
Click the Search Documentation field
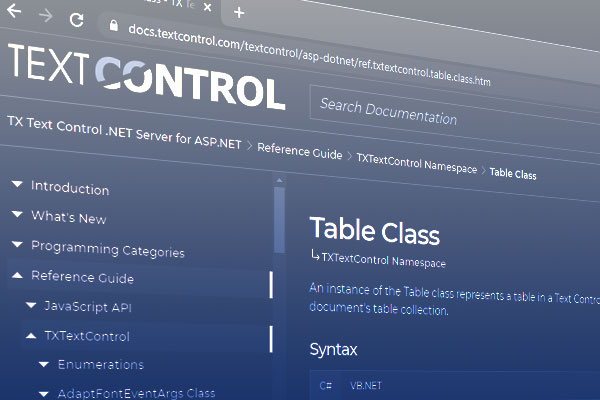pos(455,113)
